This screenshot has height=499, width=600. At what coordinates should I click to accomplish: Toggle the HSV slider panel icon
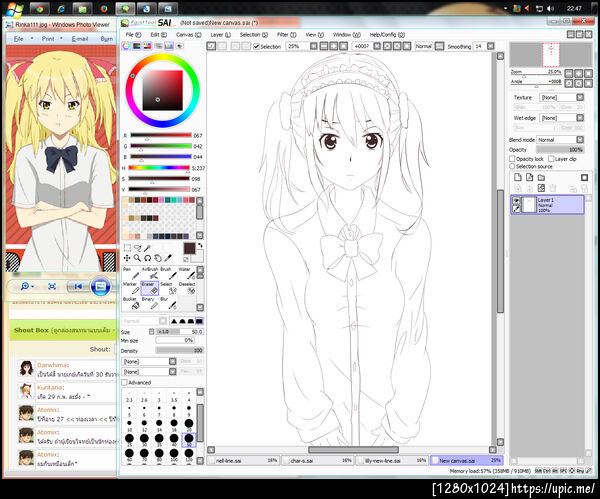pyautogui.click(x=147, y=46)
